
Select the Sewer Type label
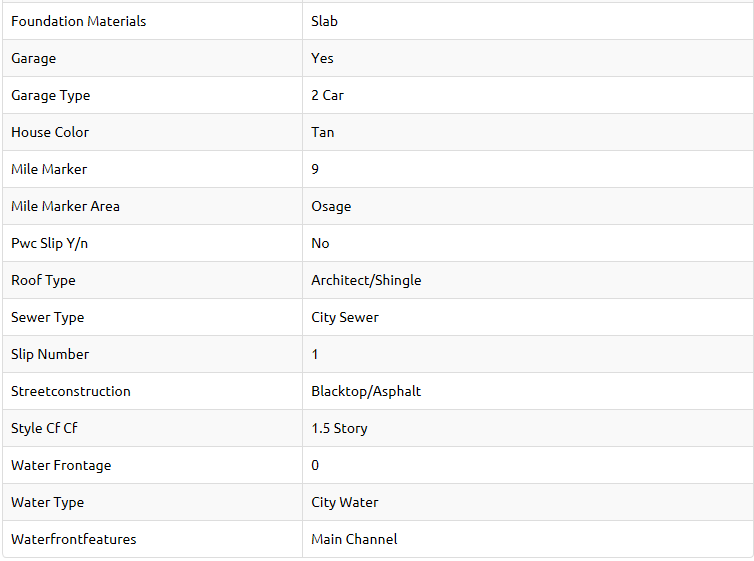click(x=48, y=317)
